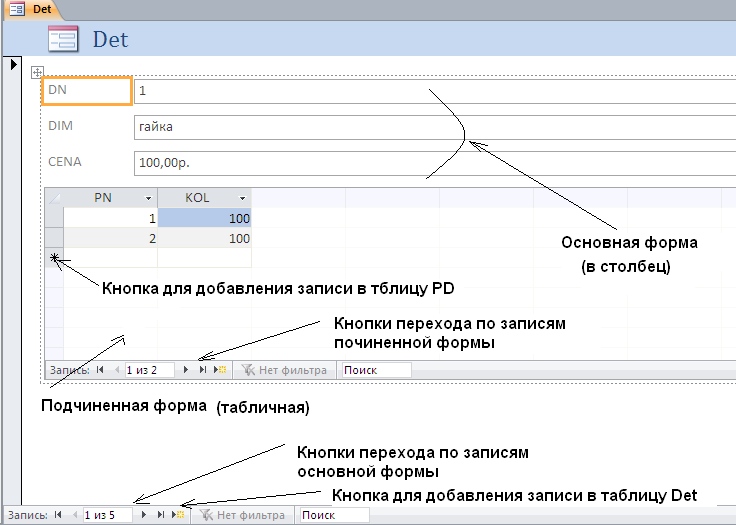Select the DIM label
Screen dimensions: 736x525
click(x=61, y=126)
